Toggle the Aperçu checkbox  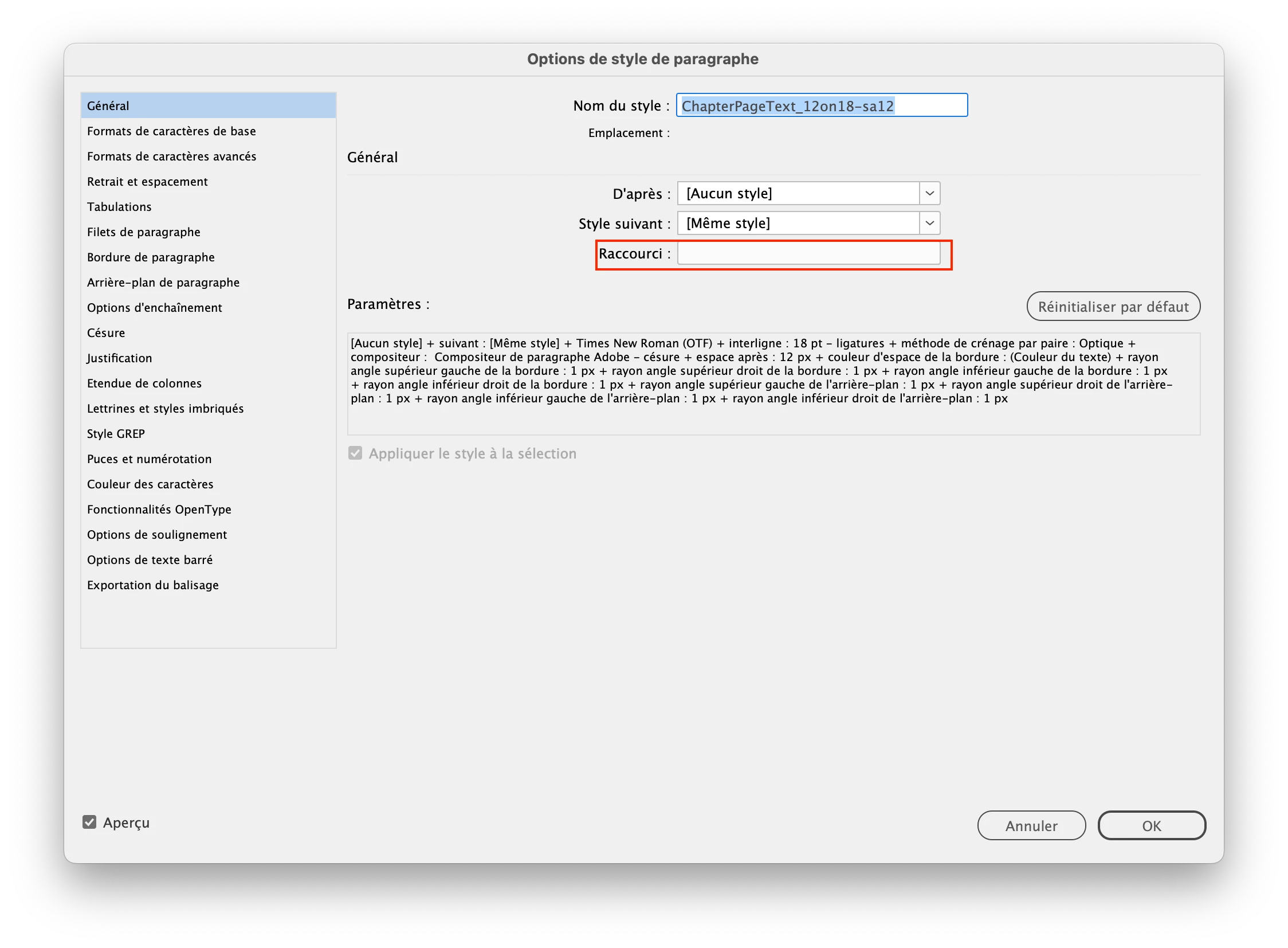click(x=89, y=822)
